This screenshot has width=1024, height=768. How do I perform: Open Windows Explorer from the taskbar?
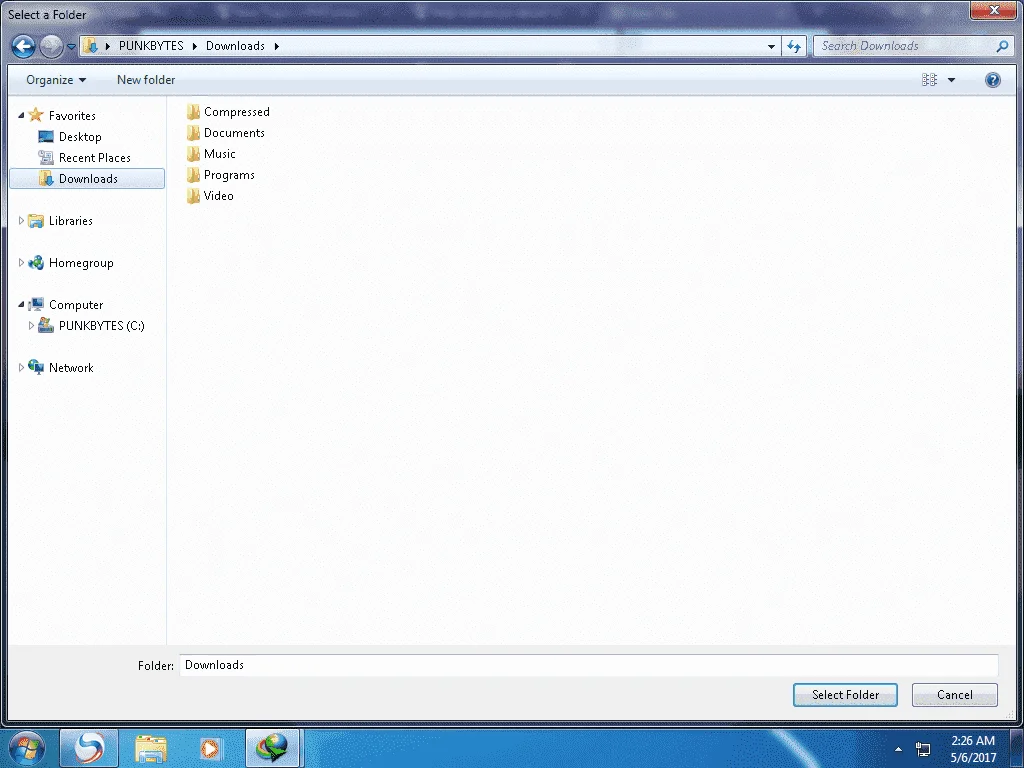(151, 748)
